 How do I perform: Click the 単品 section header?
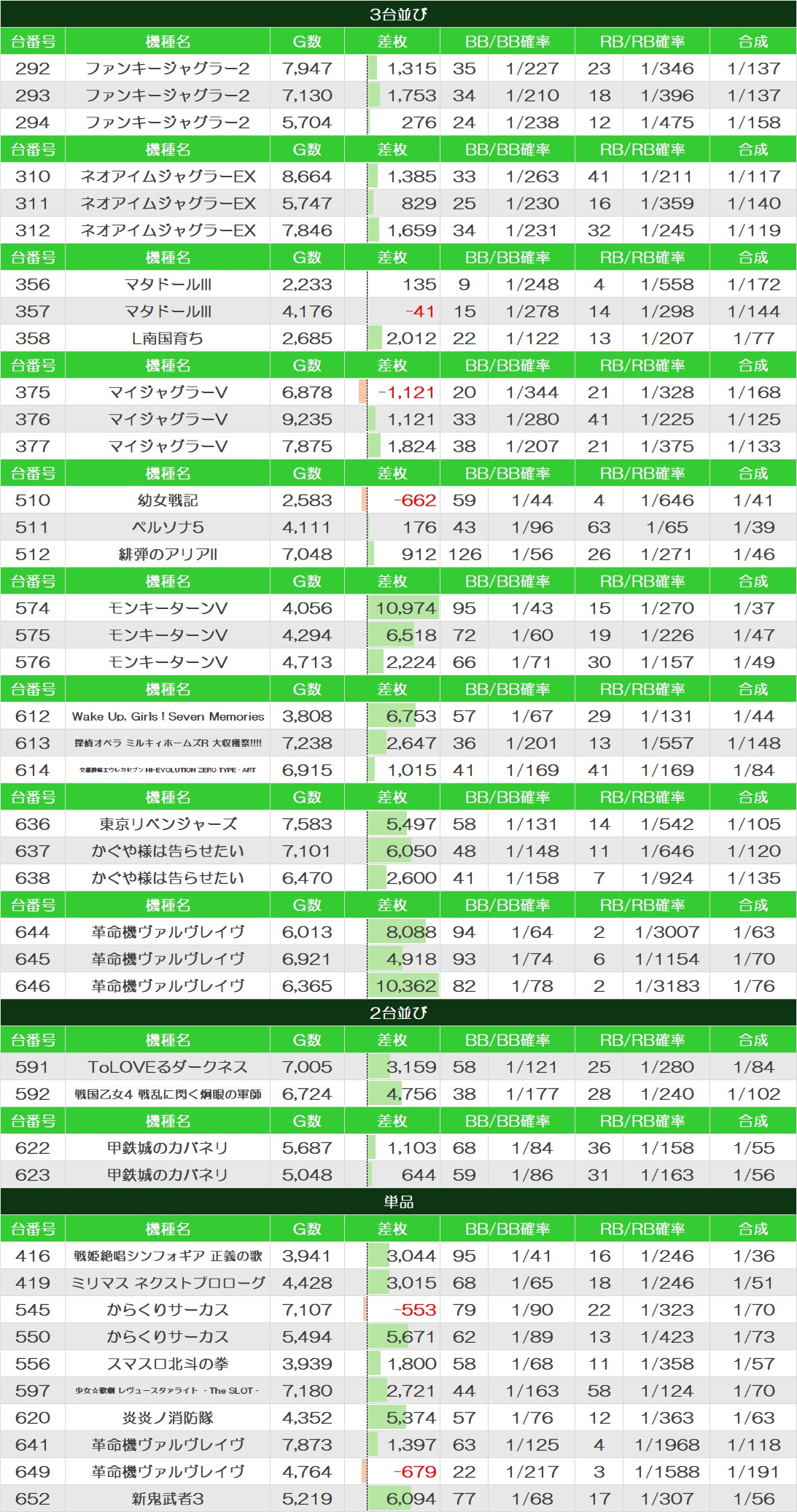398,1201
